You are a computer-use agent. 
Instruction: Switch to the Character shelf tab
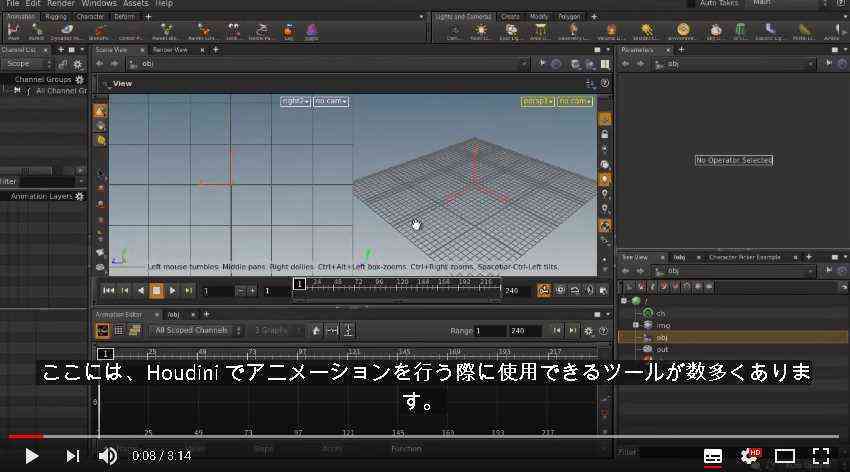90,17
